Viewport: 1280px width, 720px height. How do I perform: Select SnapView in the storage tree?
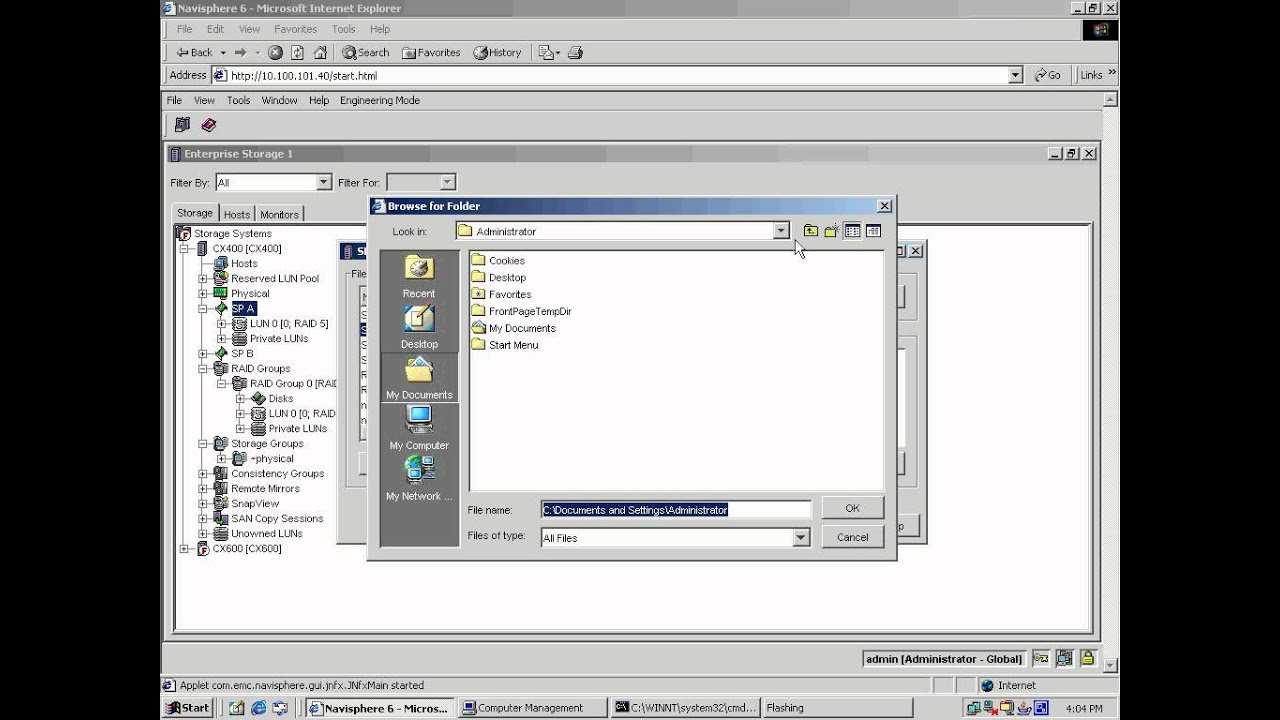tap(255, 503)
